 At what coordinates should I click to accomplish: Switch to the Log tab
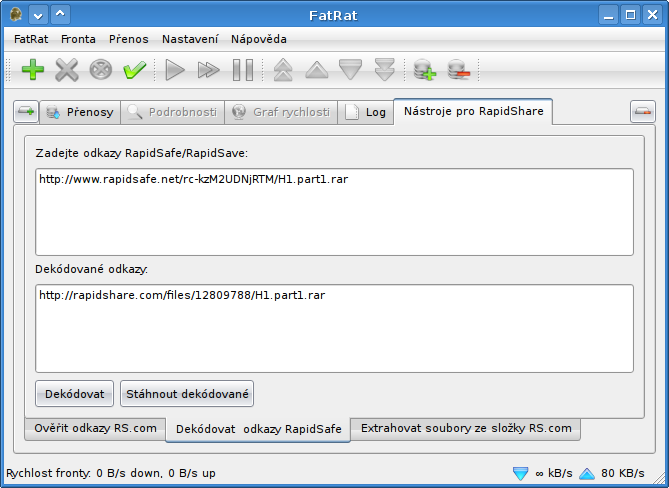(365, 112)
